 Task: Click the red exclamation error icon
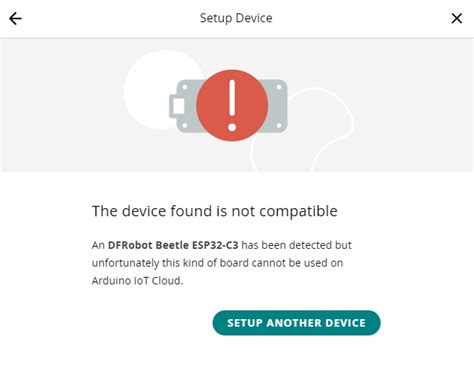232,105
